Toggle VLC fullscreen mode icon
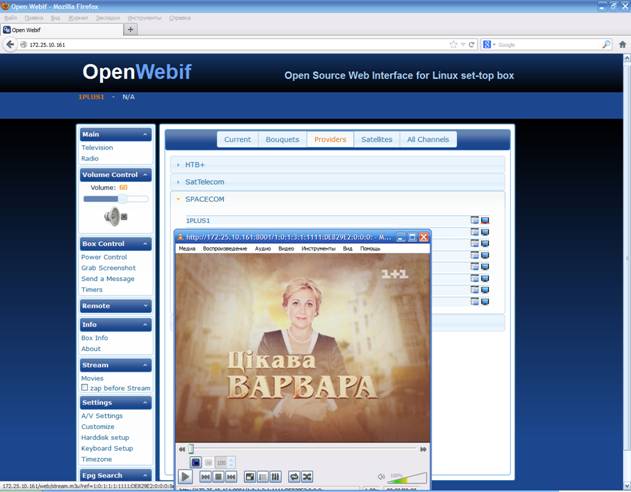Screen dimensions: 631x492 (x=250, y=477)
